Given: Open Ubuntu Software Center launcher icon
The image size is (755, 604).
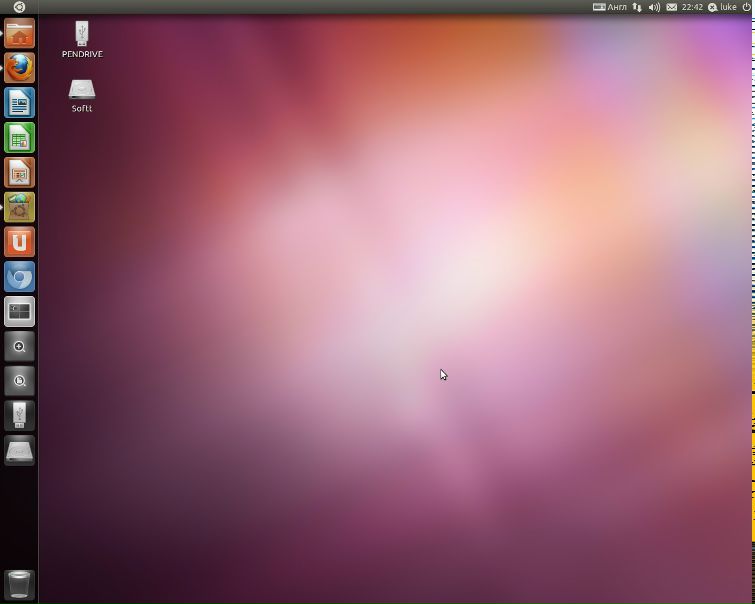Looking at the screenshot, I should (19, 207).
